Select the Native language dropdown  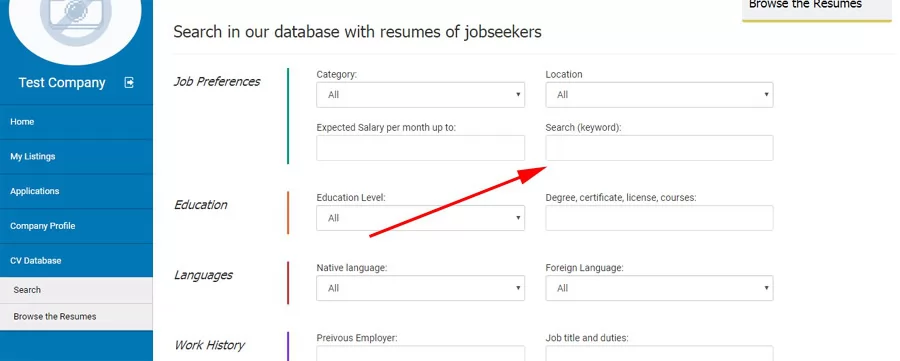[x=420, y=288]
